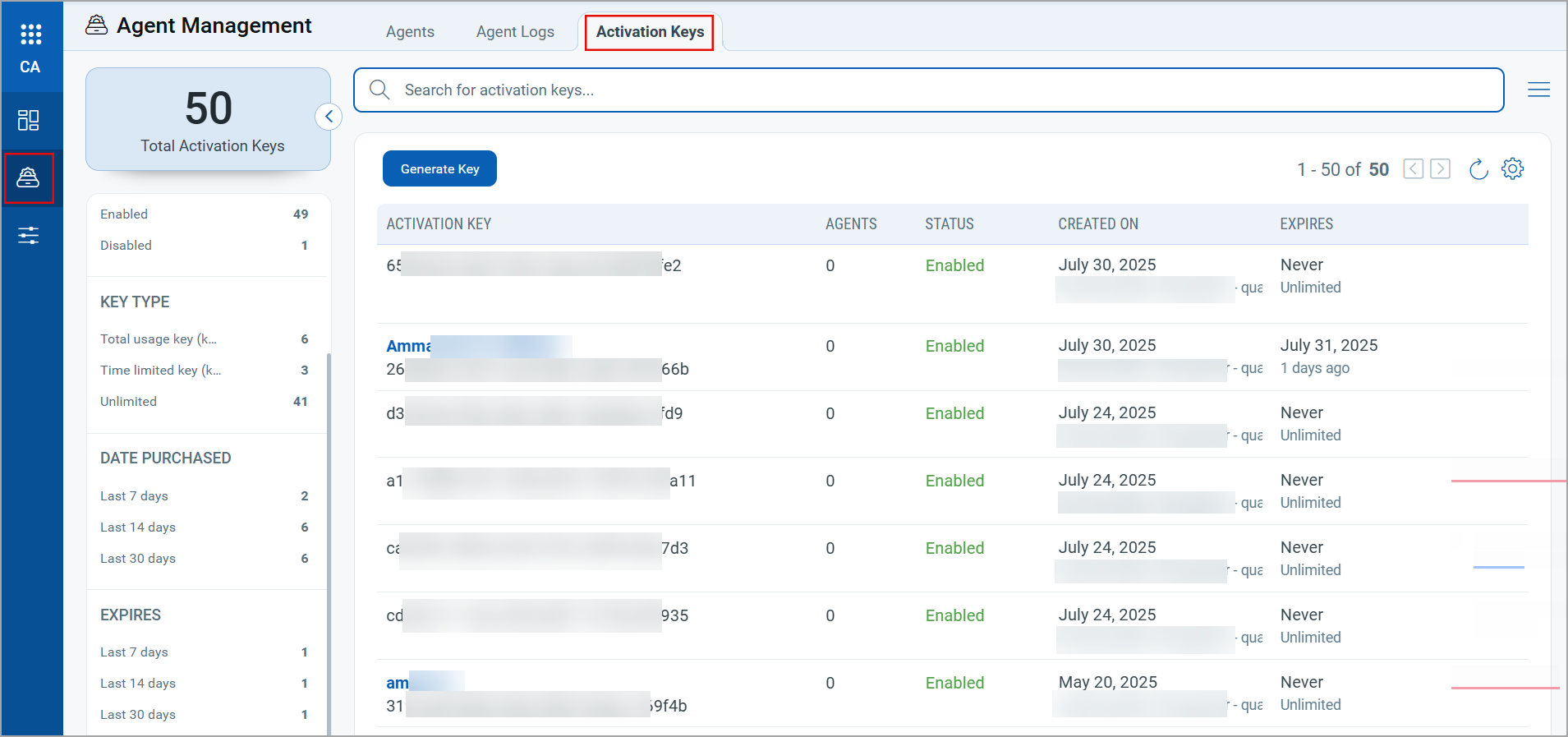Click the Generate Key button
Screen dimensions: 1568x737
coord(439,169)
